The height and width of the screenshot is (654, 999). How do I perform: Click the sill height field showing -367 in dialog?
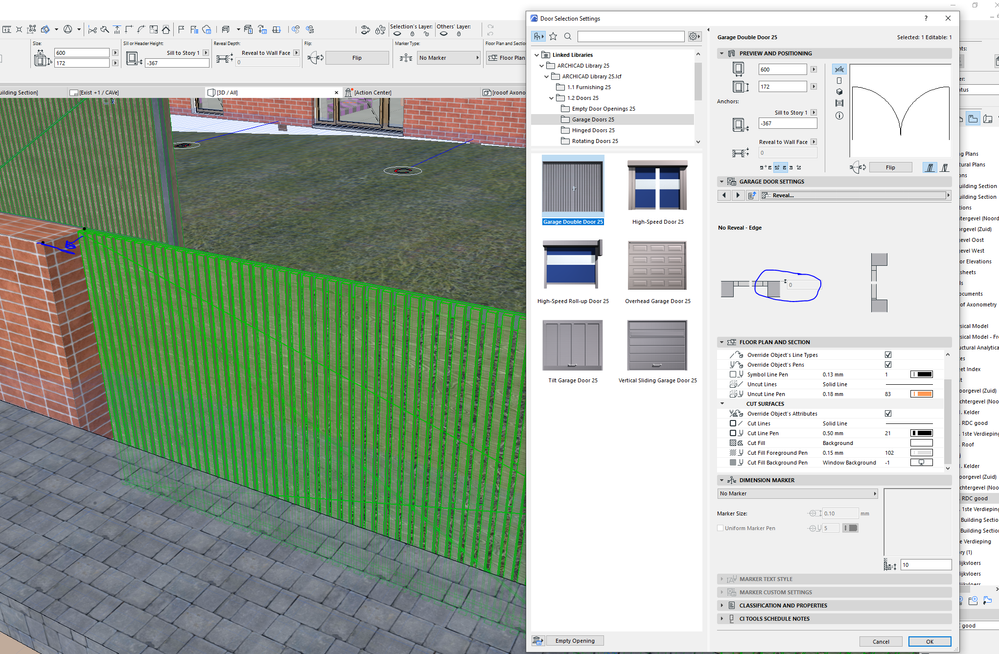click(787, 123)
